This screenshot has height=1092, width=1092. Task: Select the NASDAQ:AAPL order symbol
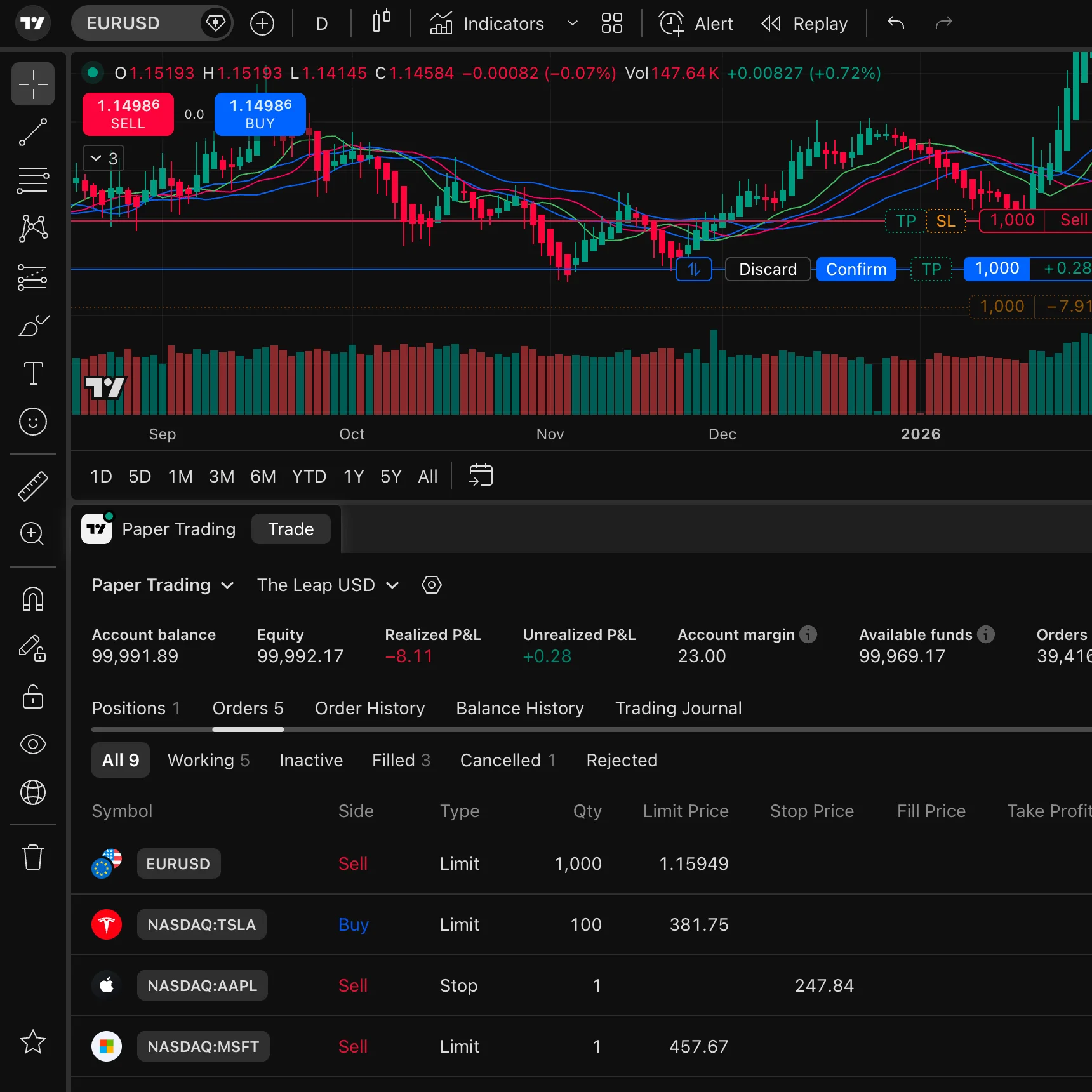(x=203, y=985)
